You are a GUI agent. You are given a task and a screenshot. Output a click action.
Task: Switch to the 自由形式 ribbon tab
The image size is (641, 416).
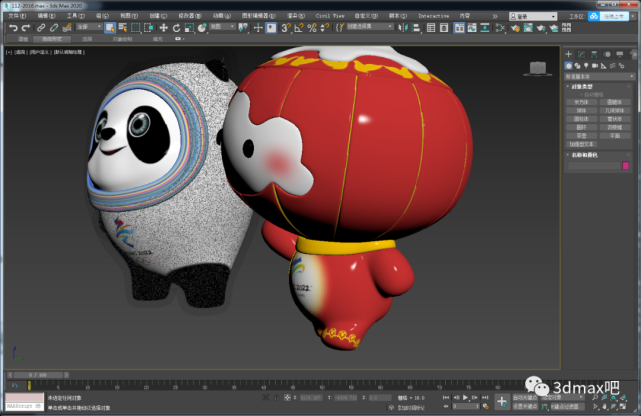pos(52,39)
